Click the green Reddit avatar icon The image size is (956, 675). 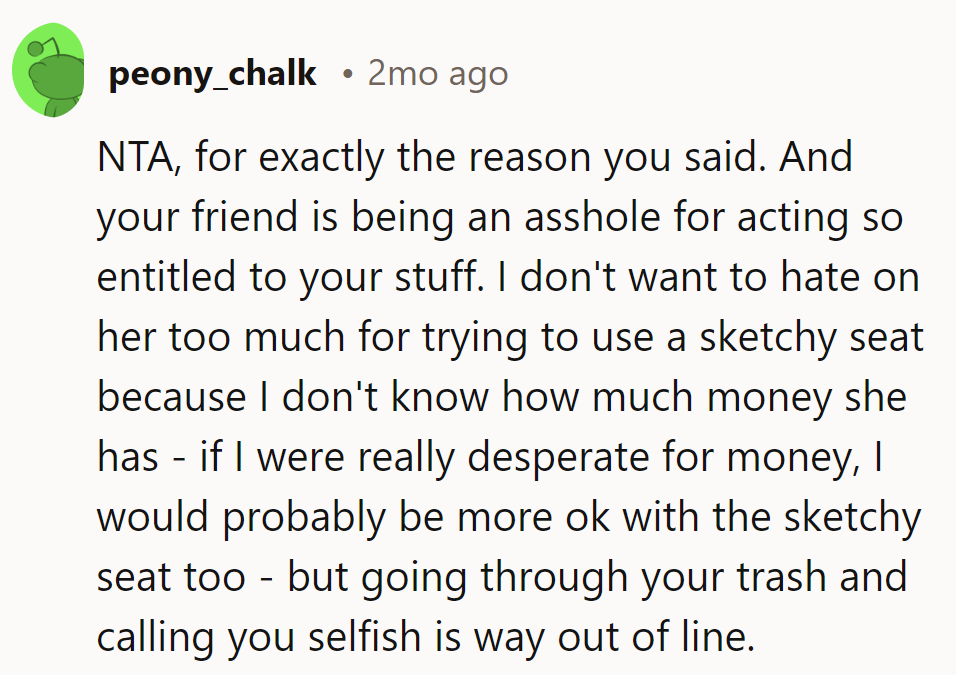47,71
